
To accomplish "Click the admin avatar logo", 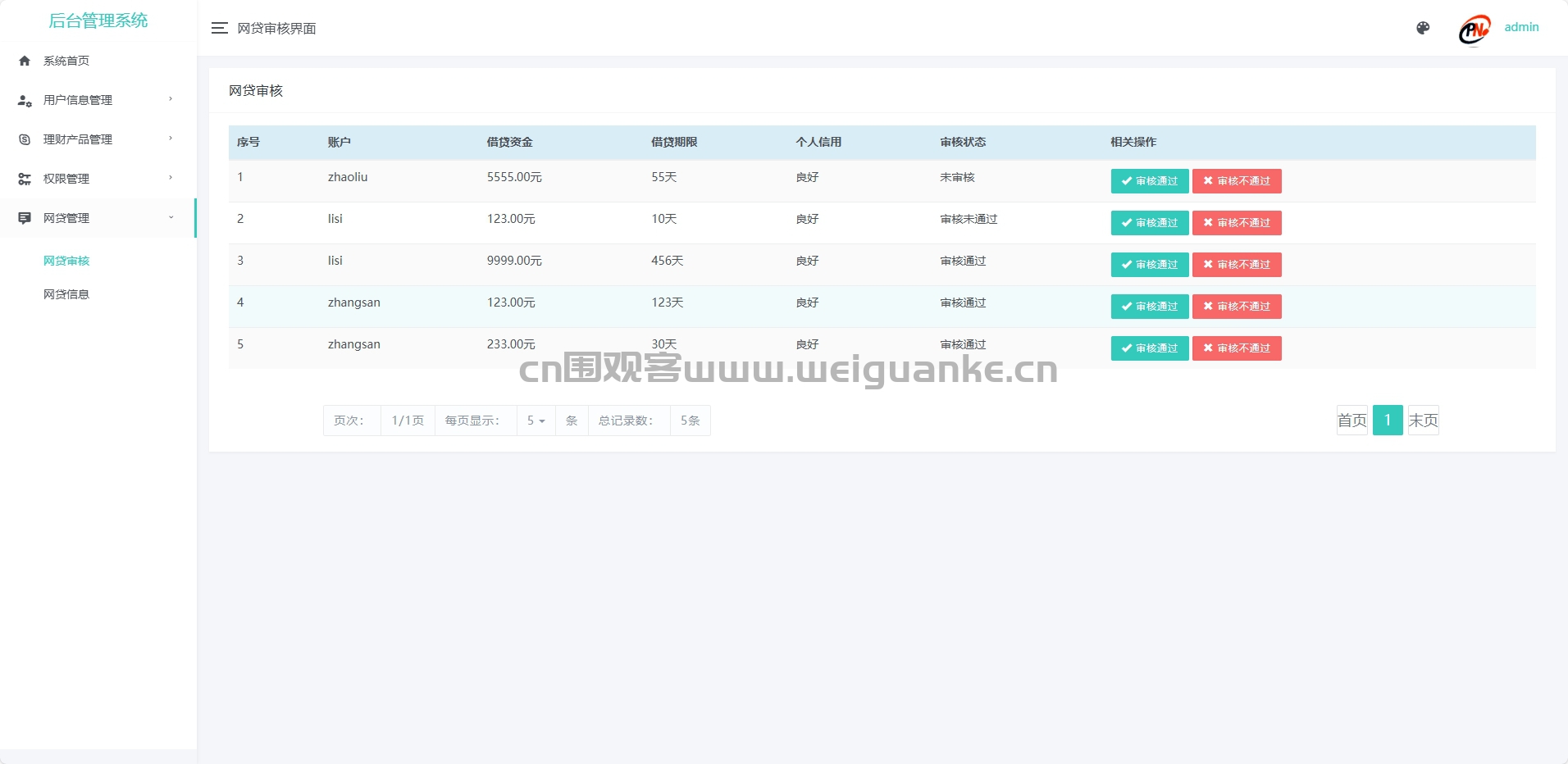I will click(x=1474, y=30).
